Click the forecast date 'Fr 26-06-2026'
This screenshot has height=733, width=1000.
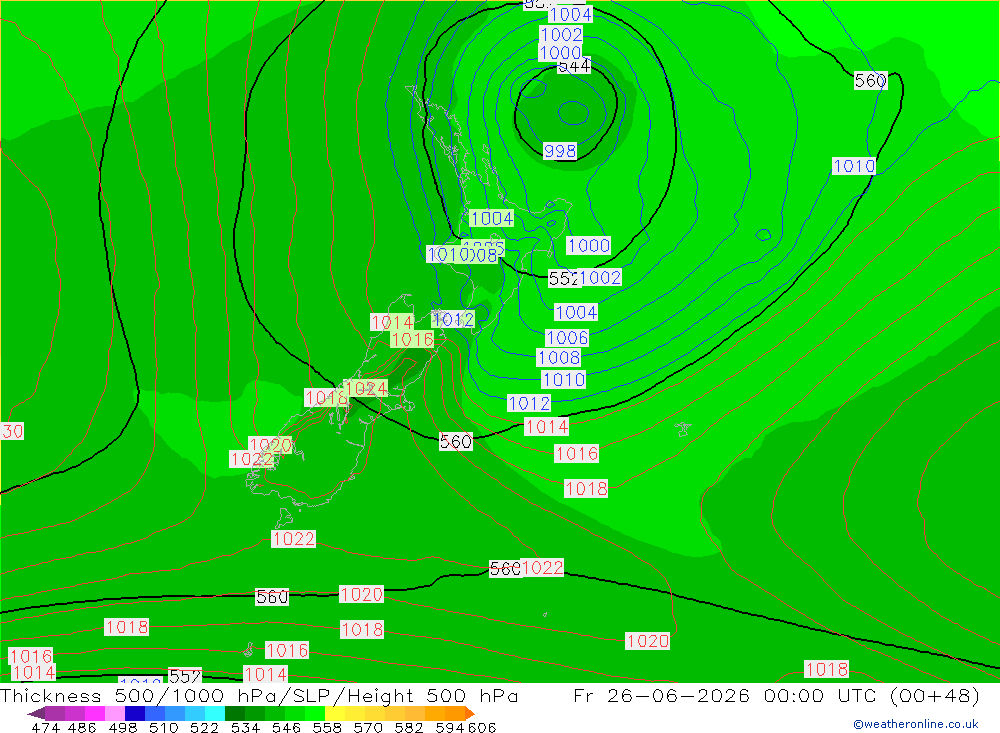[x=661, y=696]
